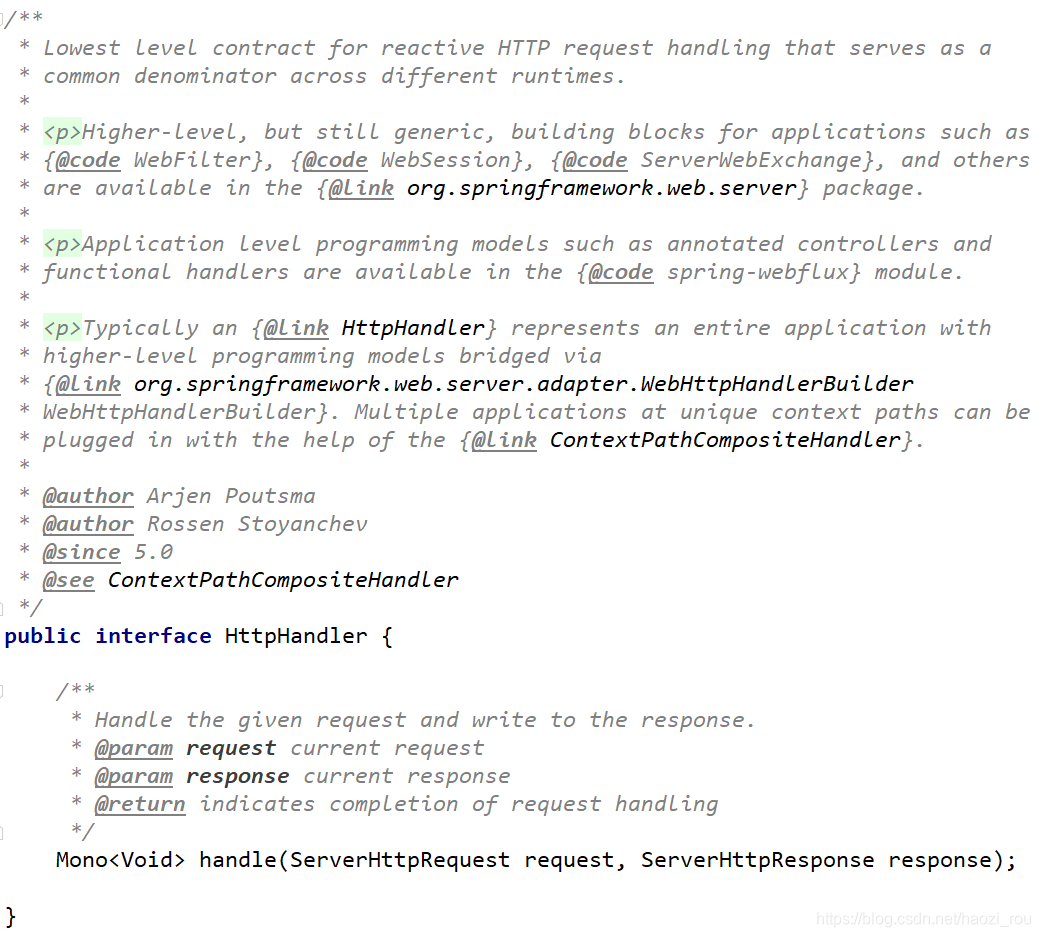Click the ServerWebExchange code reference
1040x937 pixels.
tap(750, 160)
